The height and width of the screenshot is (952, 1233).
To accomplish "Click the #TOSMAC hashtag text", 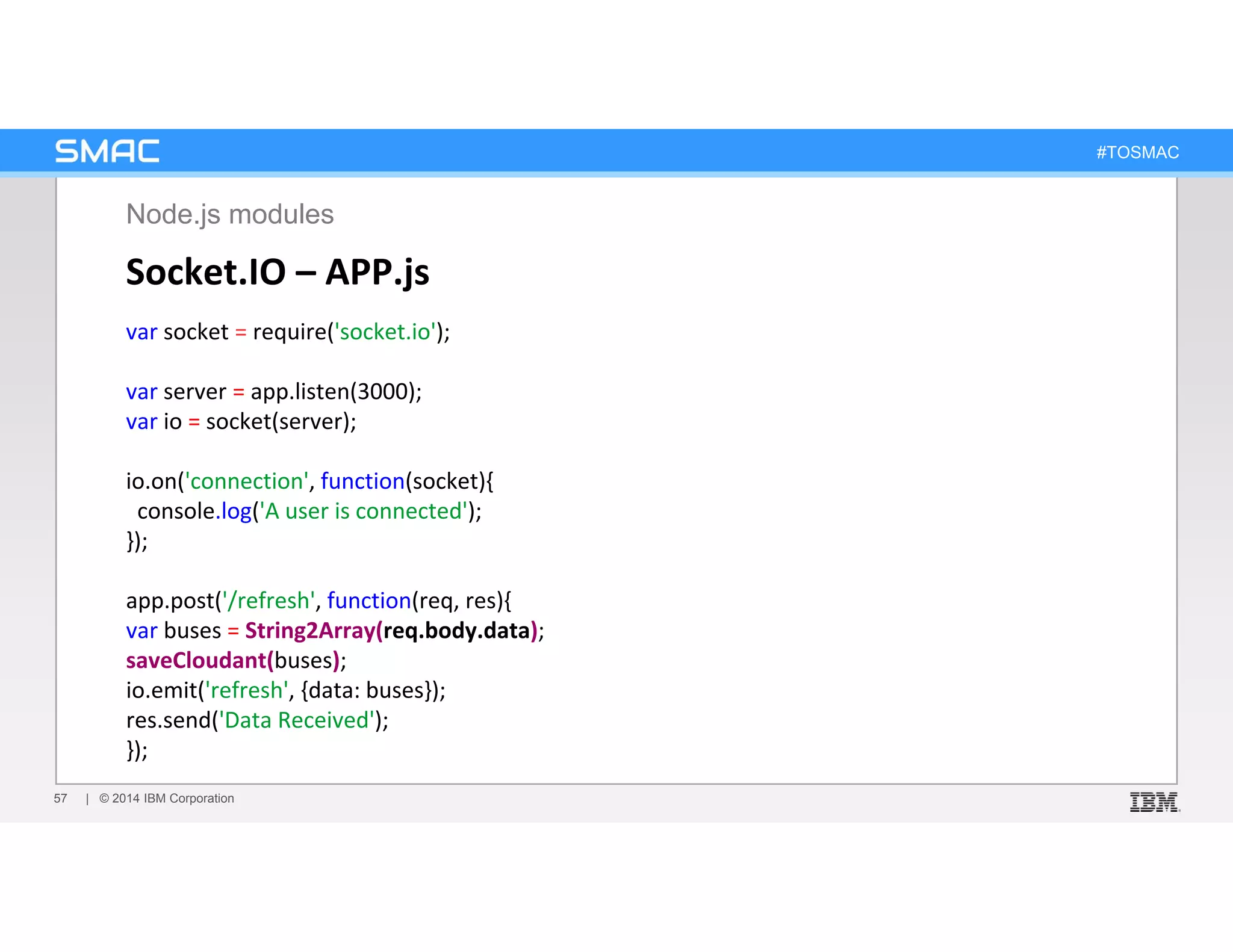I will click(x=1137, y=152).
